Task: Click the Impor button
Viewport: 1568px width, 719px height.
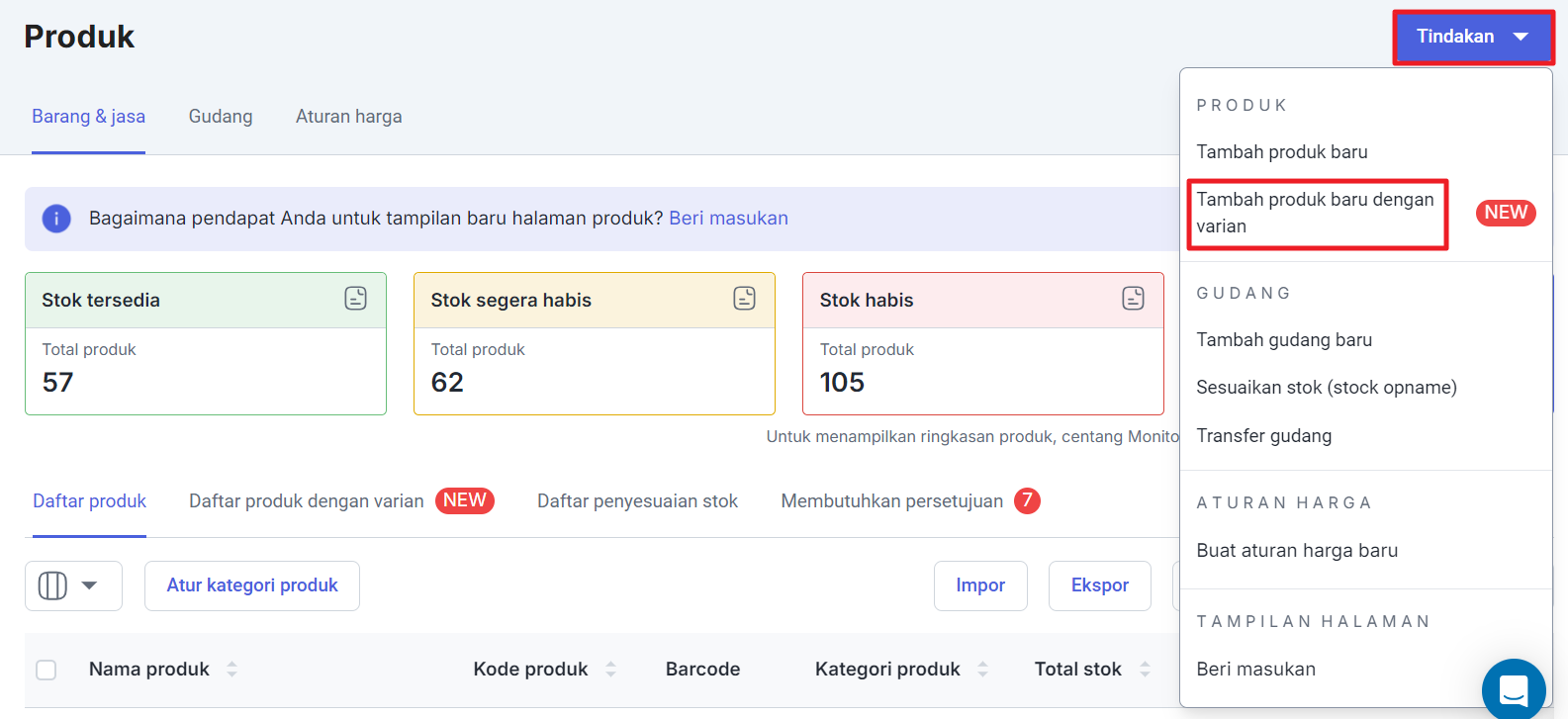Action: tap(979, 585)
